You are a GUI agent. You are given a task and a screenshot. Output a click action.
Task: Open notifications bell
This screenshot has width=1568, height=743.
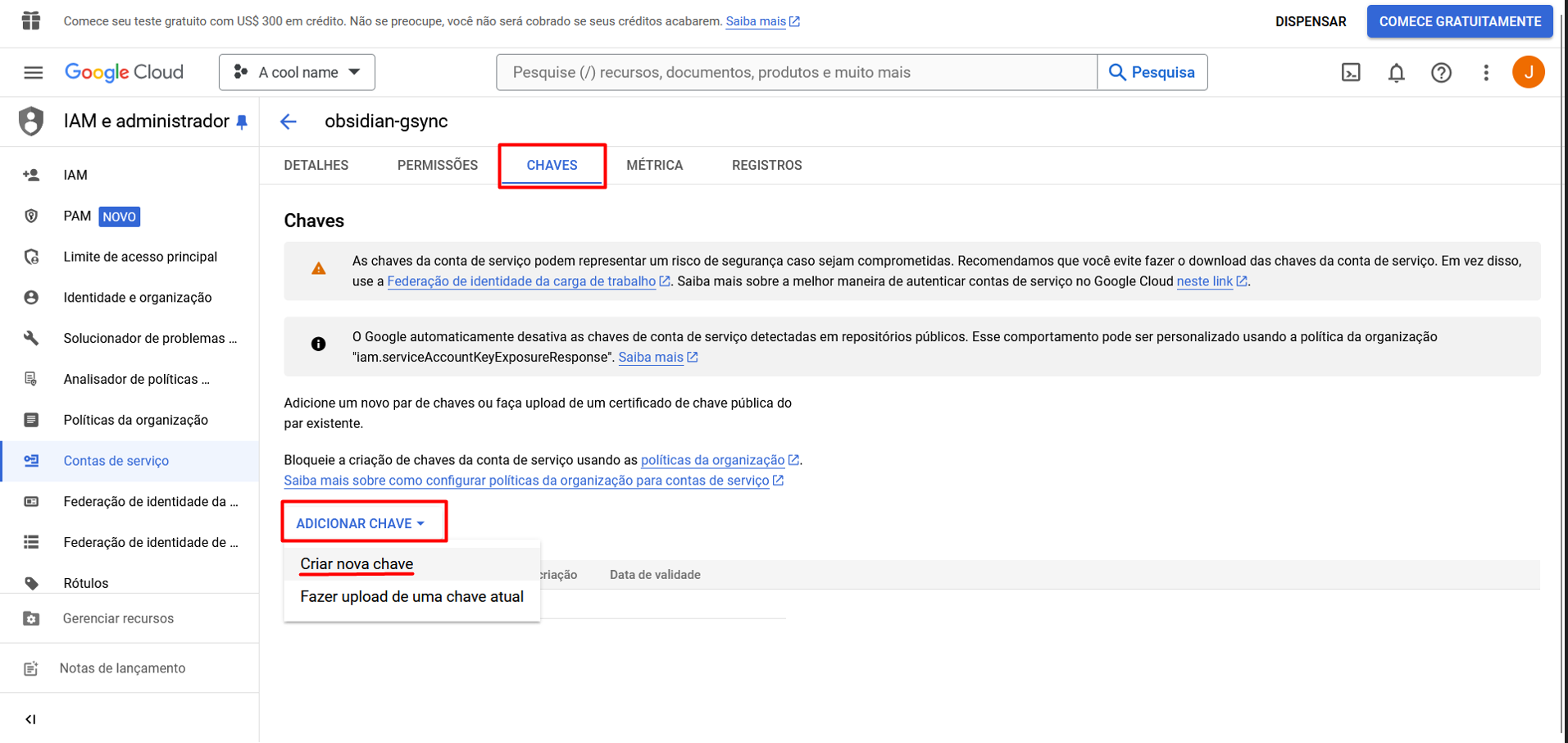[x=1396, y=73]
